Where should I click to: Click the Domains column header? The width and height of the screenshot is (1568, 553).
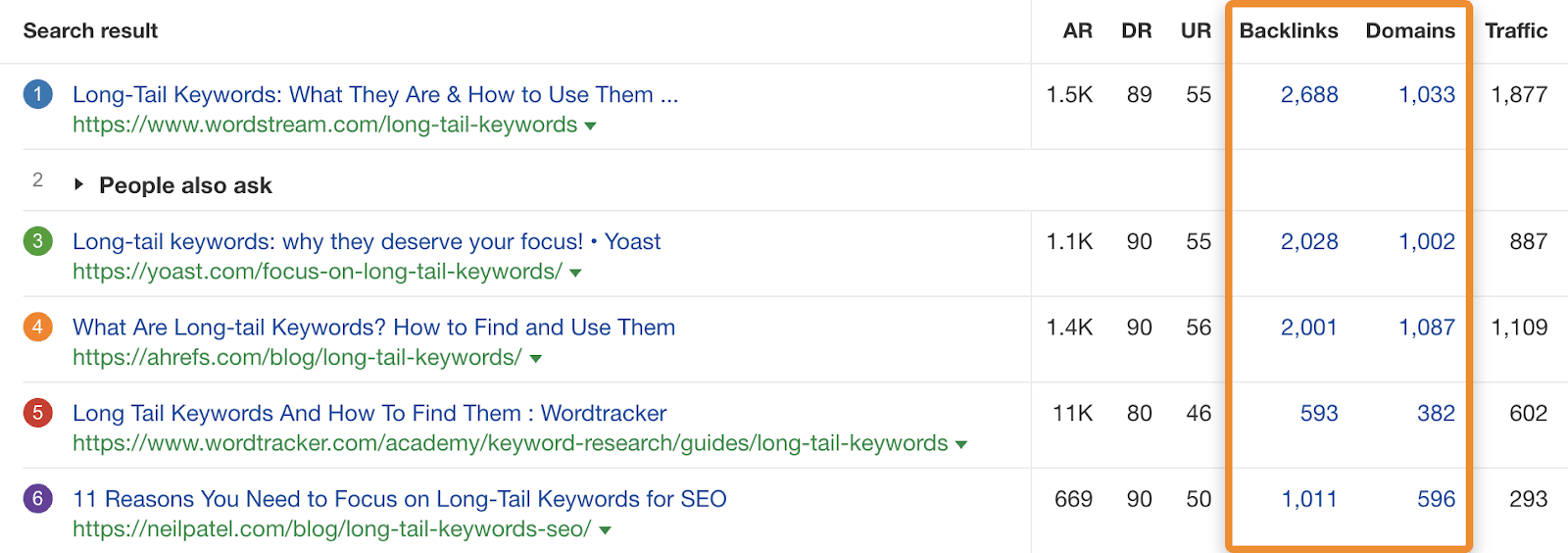[x=1410, y=30]
